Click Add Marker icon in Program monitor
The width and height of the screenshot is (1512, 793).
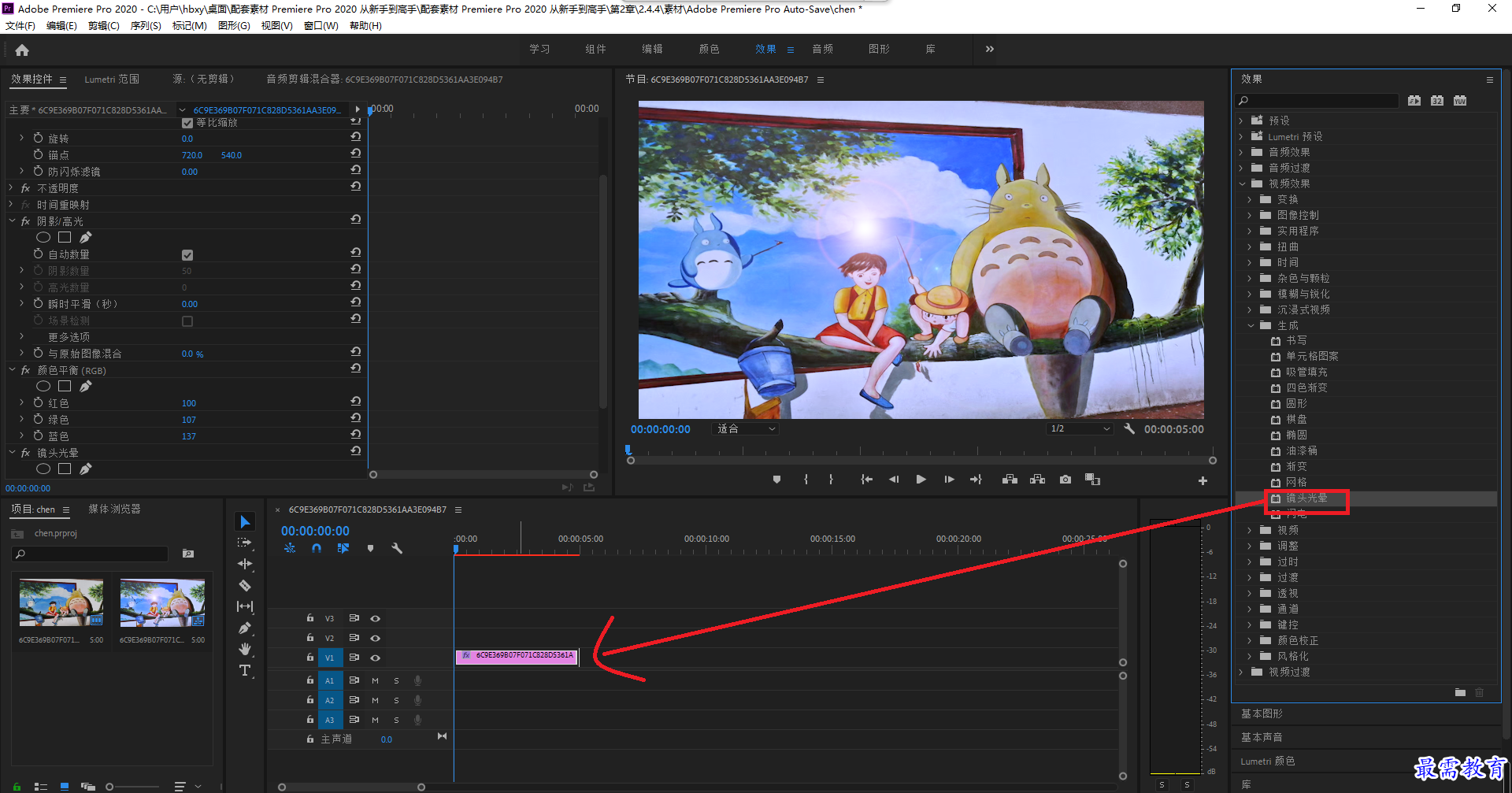(776, 480)
